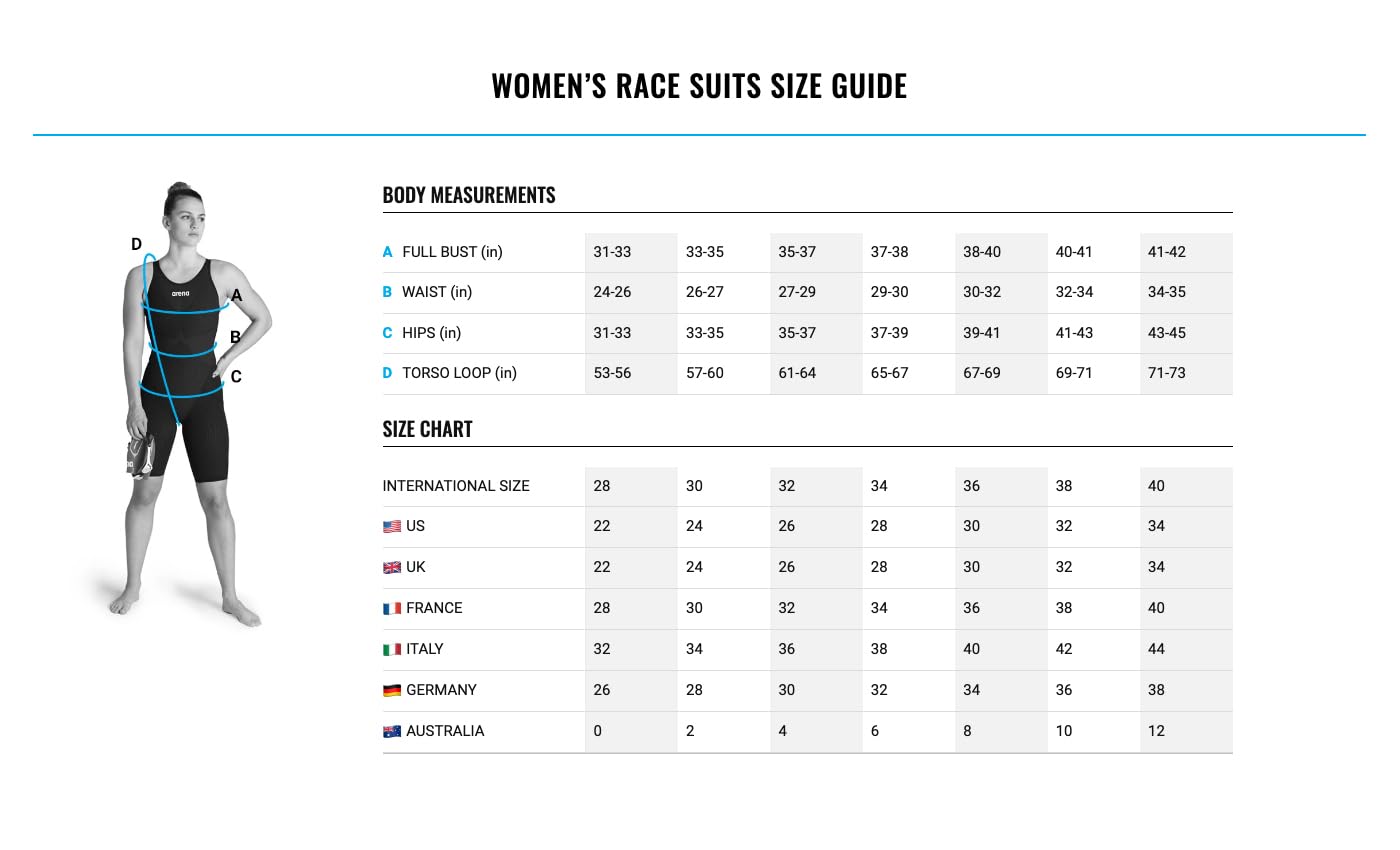Click the arena logo on the swimsuit

(x=180, y=293)
